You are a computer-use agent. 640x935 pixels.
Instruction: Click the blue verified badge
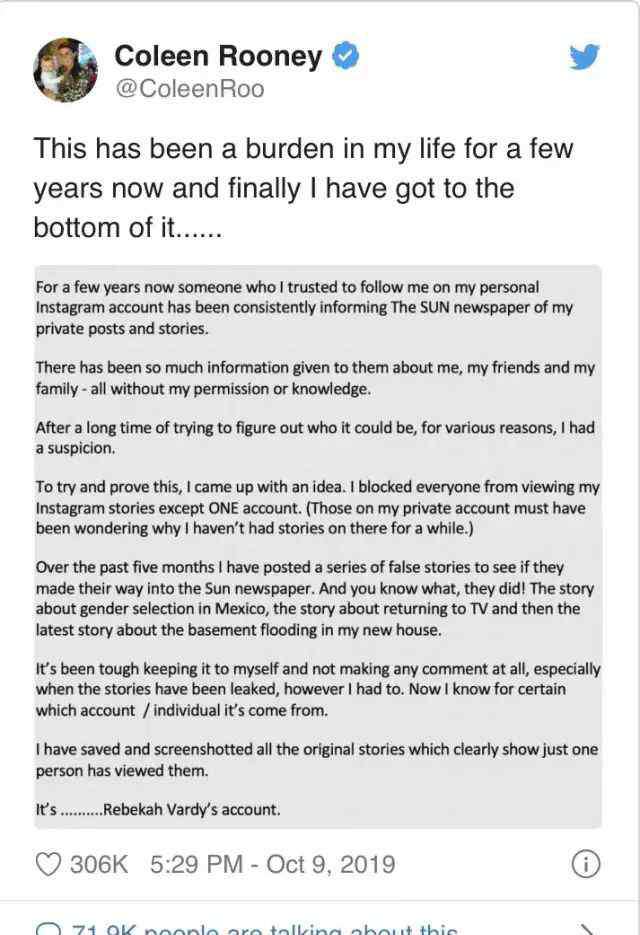coord(345,55)
